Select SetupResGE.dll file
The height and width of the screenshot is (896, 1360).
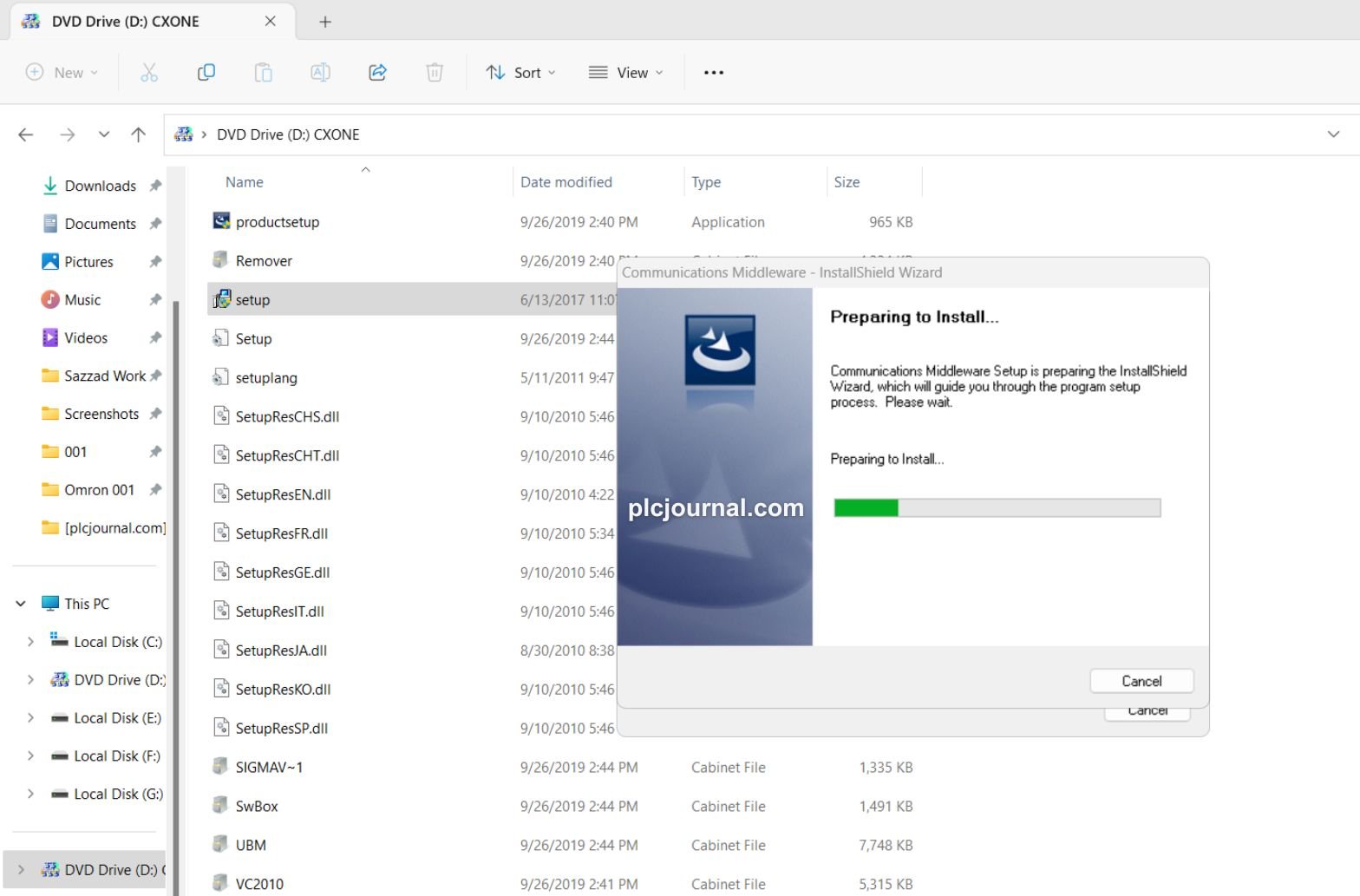coord(283,573)
